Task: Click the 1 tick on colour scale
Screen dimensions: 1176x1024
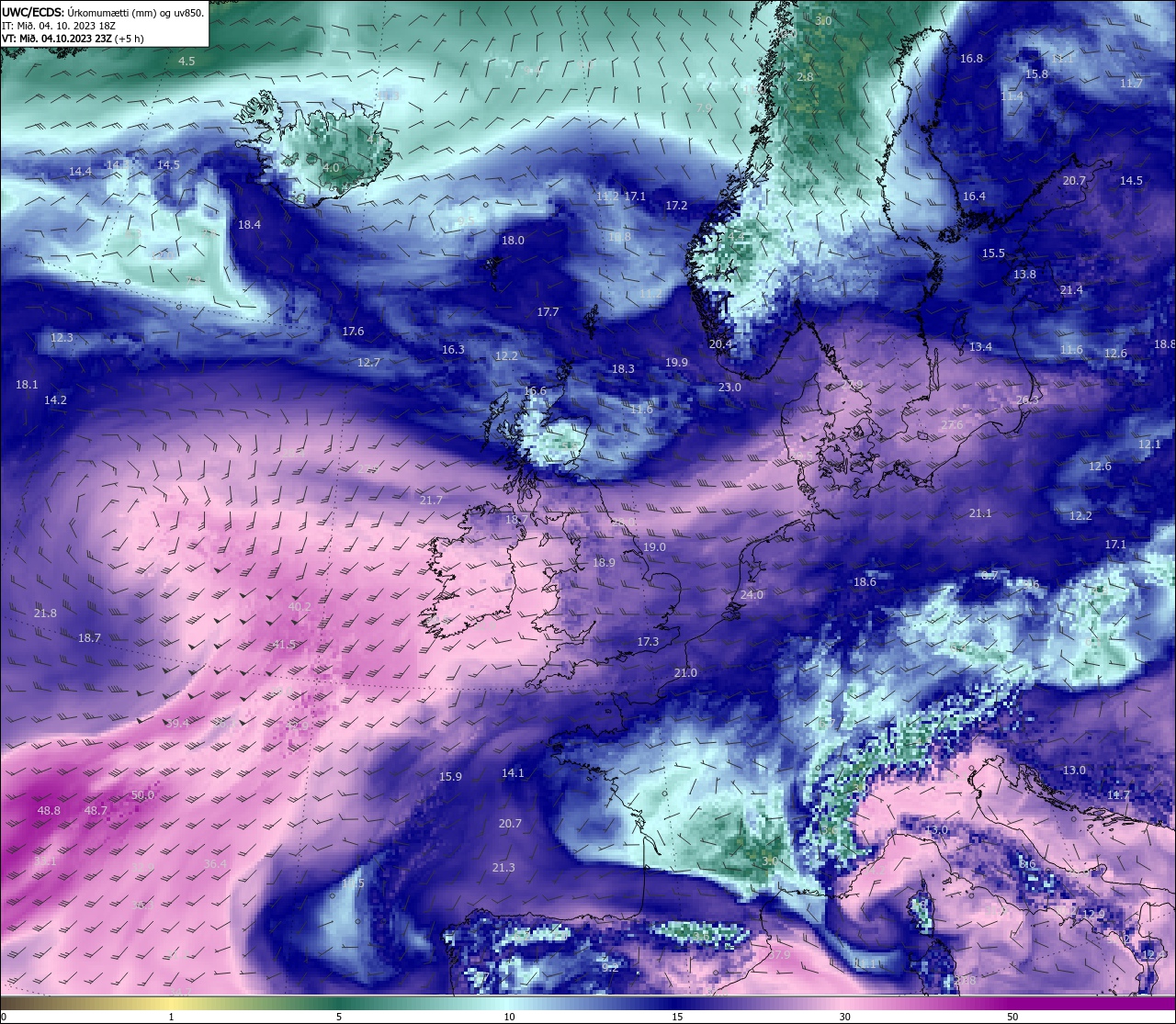Action: click(171, 1017)
